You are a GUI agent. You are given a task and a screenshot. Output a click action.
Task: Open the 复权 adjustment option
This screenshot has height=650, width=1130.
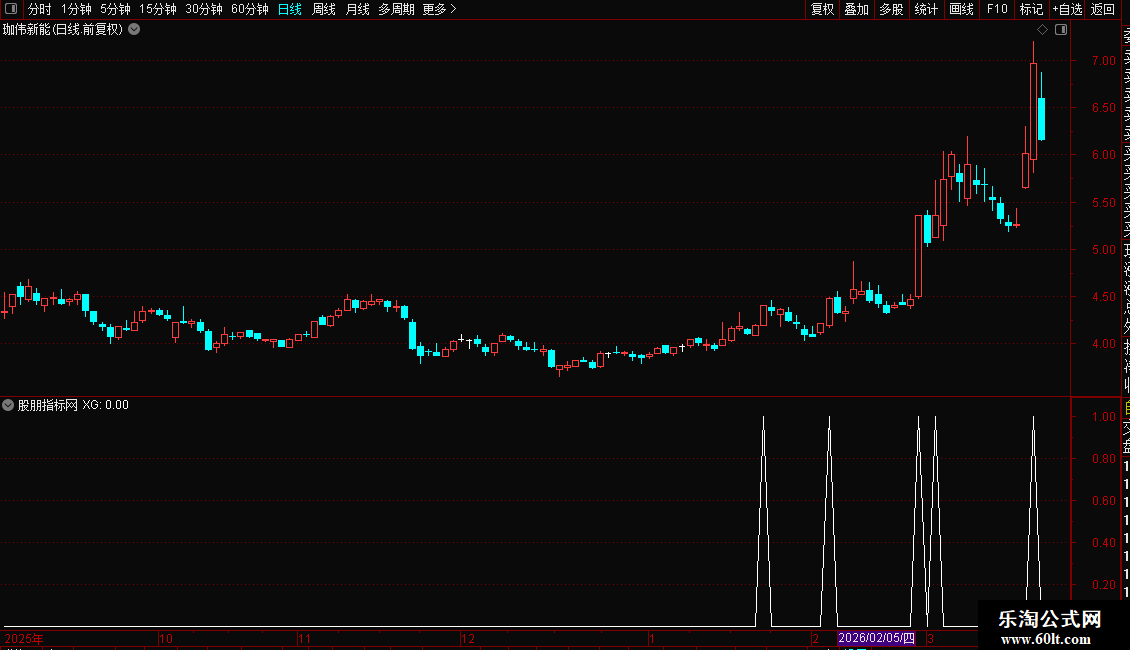[x=822, y=9]
